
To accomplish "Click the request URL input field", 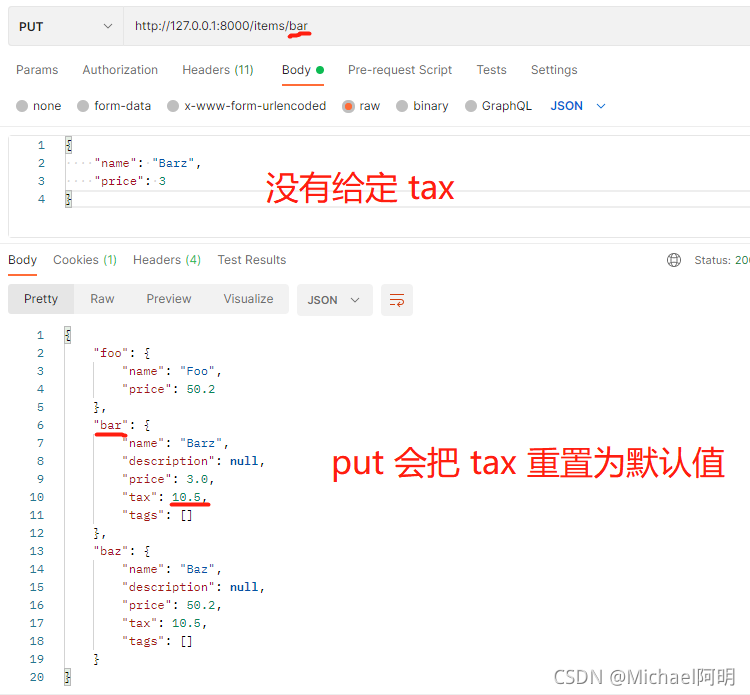I will click(x=436, y=26).
